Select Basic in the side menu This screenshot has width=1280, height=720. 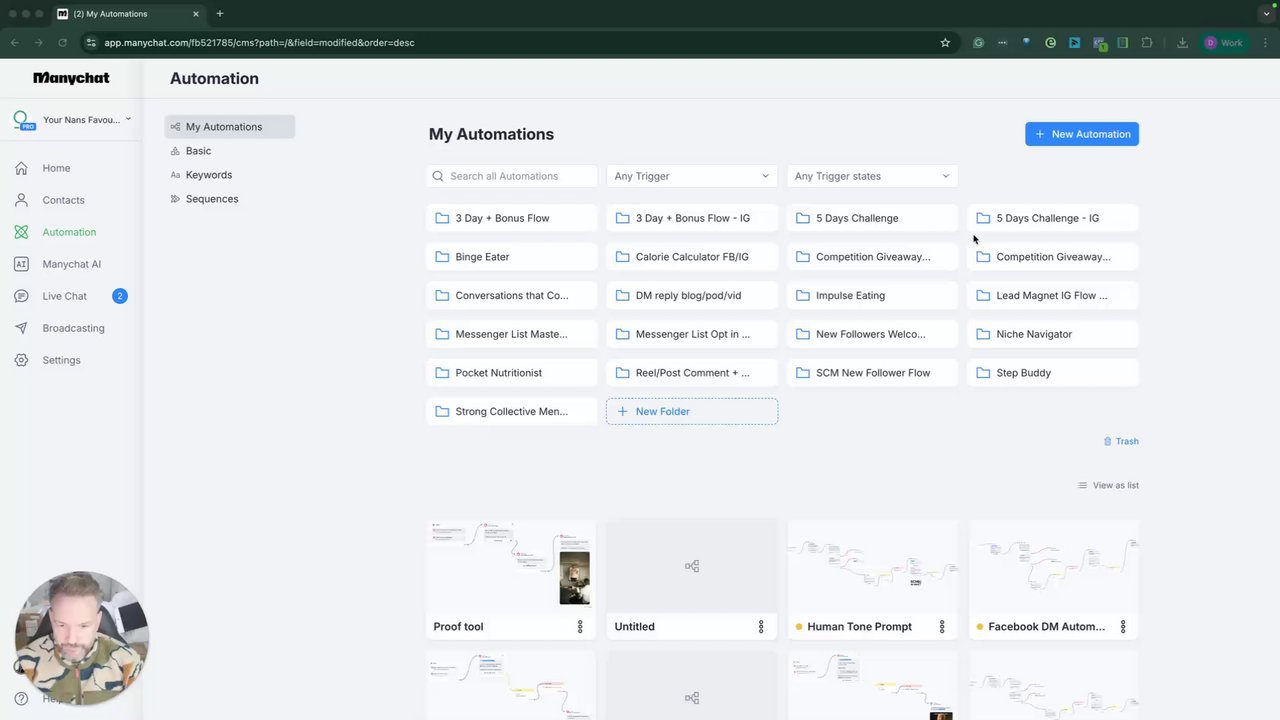(198, 151)
